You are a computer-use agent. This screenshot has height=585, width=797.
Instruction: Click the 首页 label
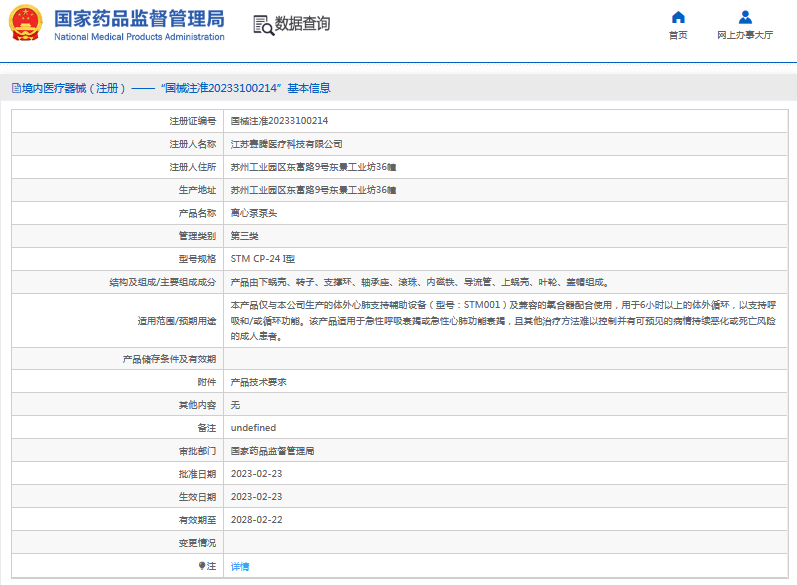pos(678,35)
